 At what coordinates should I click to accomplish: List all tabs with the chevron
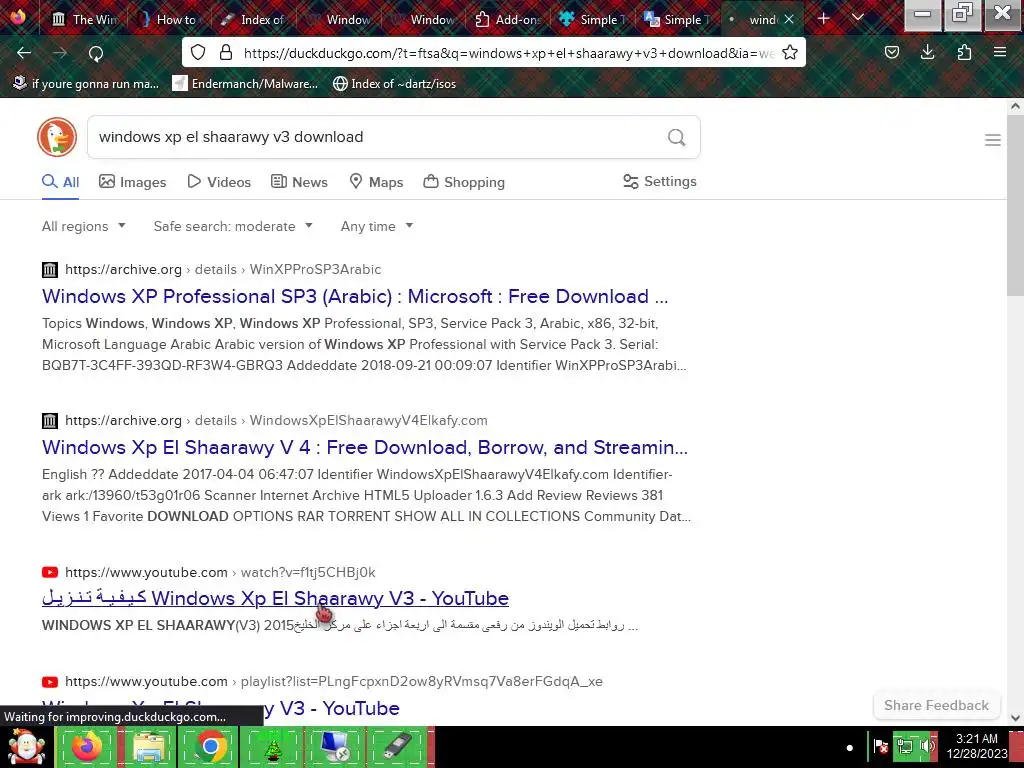(x=858, y=18)
